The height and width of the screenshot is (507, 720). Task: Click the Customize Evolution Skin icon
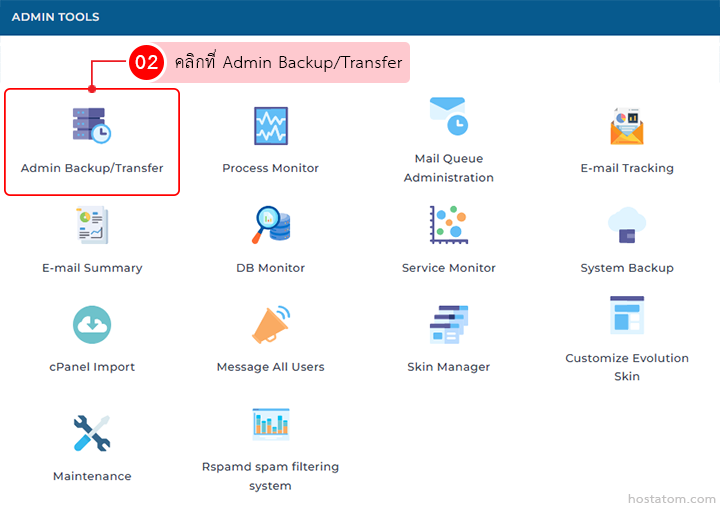[627, 315]
